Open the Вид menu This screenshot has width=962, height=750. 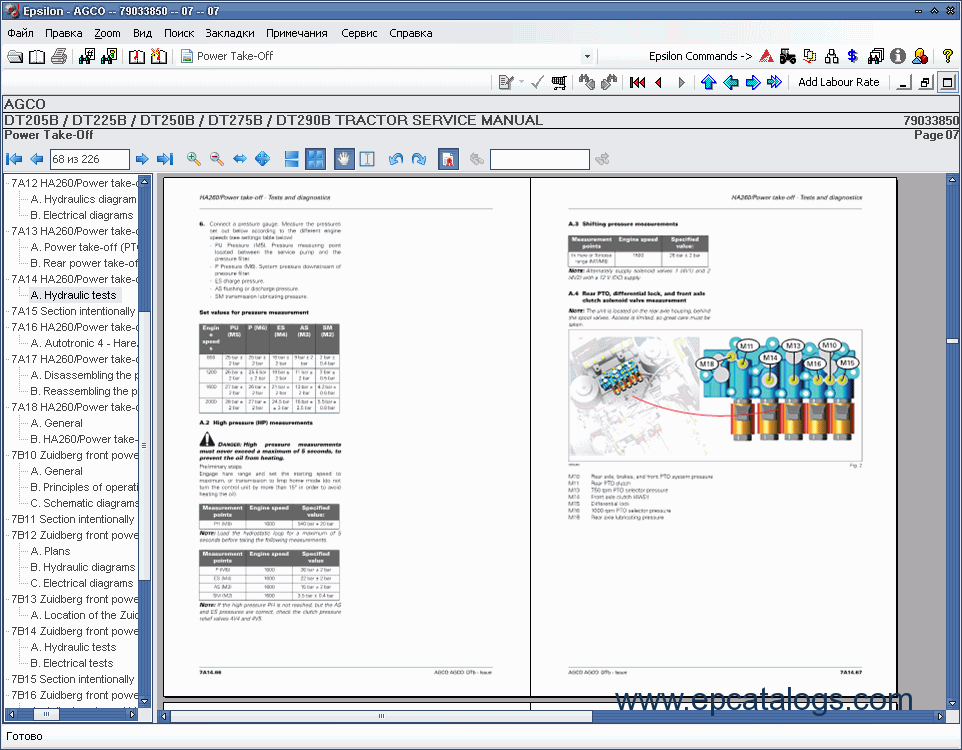(x=142, y=33)
